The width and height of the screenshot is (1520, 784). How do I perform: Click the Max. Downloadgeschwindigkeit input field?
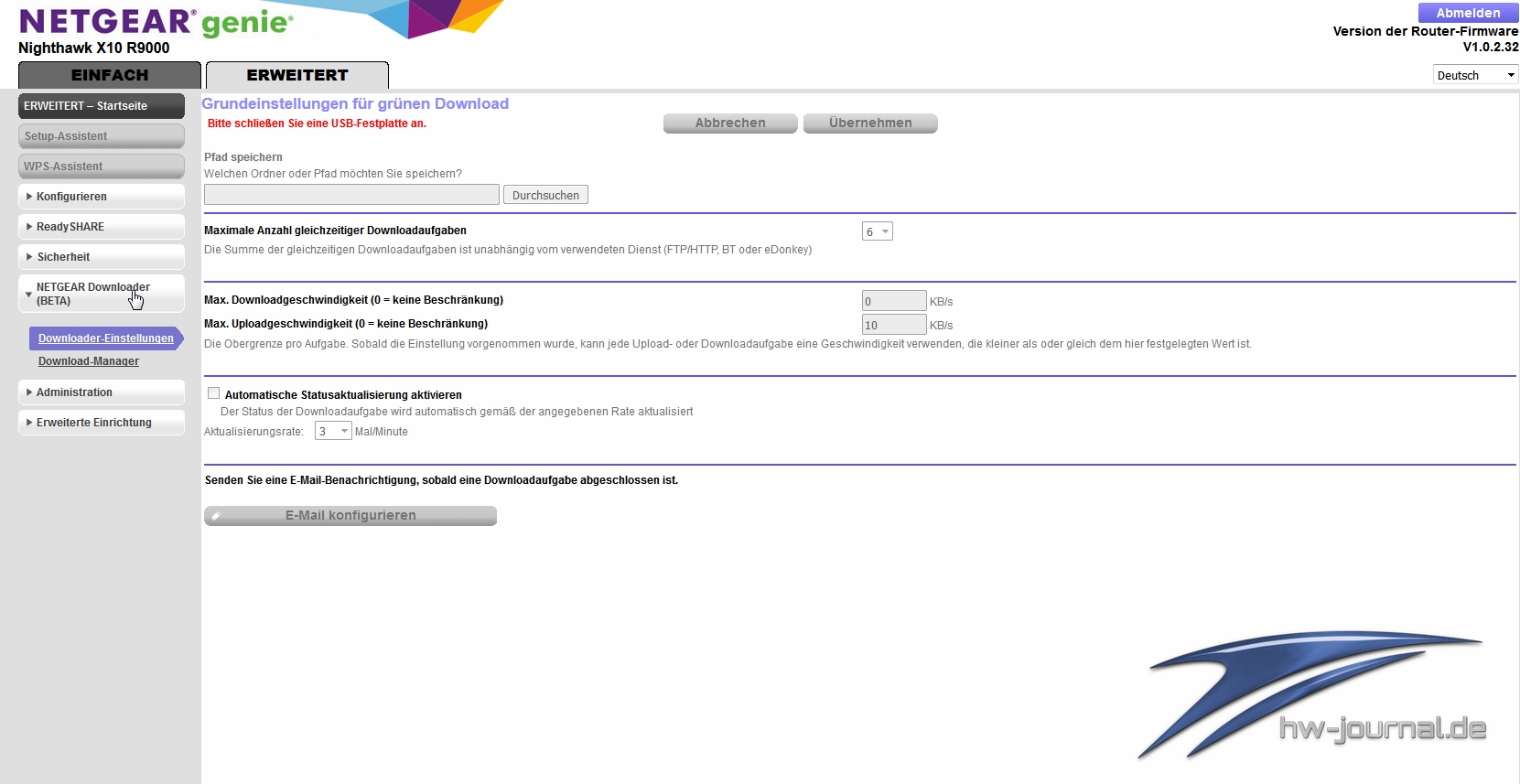tap(894, 301)
